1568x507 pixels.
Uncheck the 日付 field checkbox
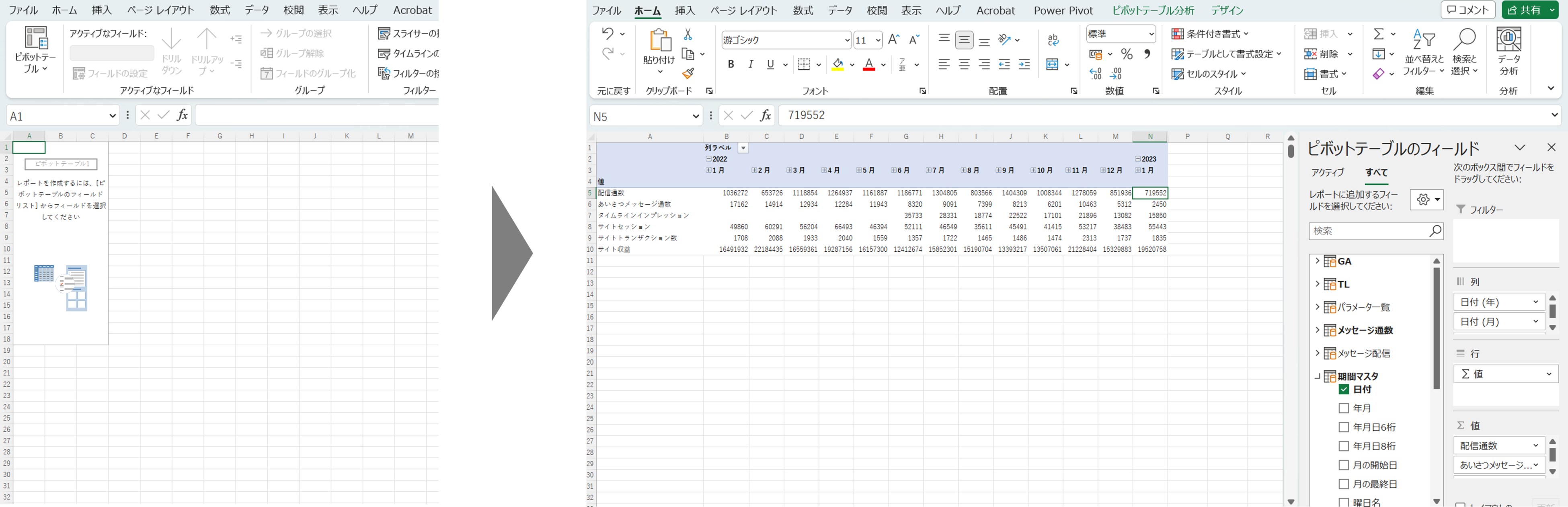[1344, 390]
